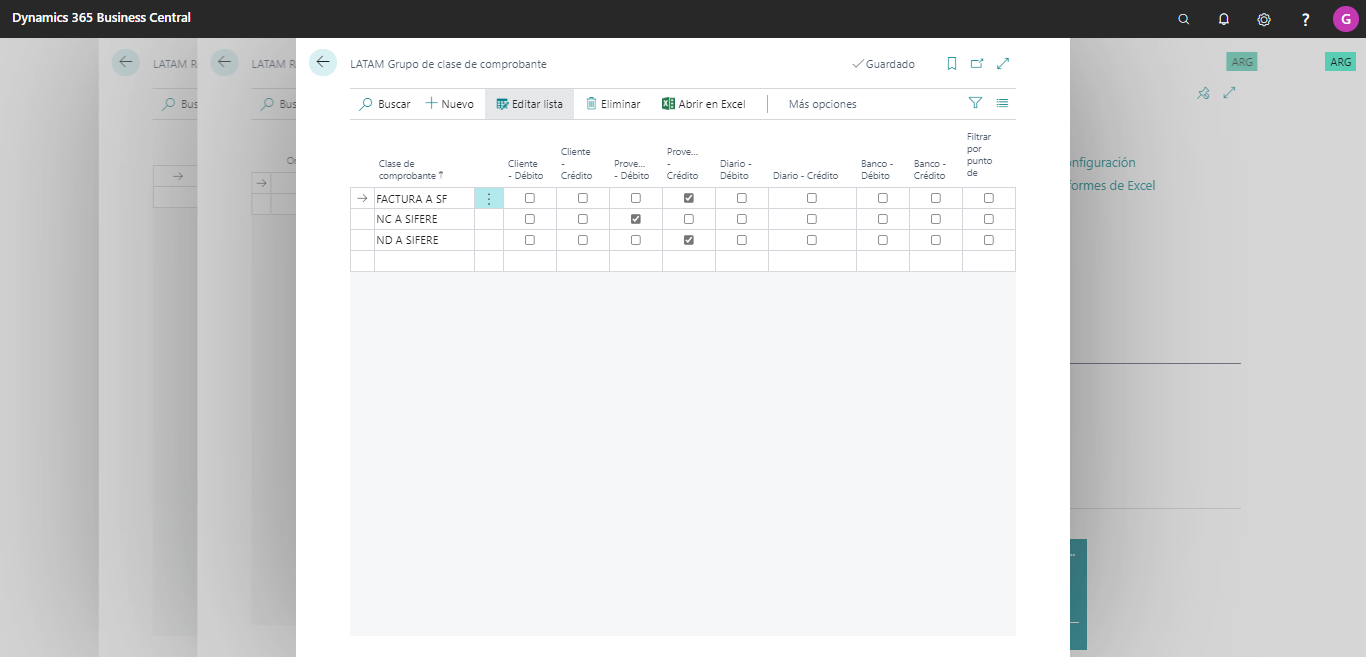The height and width of the screenshot is (657, 1366).
Task: Uncheck Proveedor - Crédito for ND A SIFERE
Action: coord(689,240)
